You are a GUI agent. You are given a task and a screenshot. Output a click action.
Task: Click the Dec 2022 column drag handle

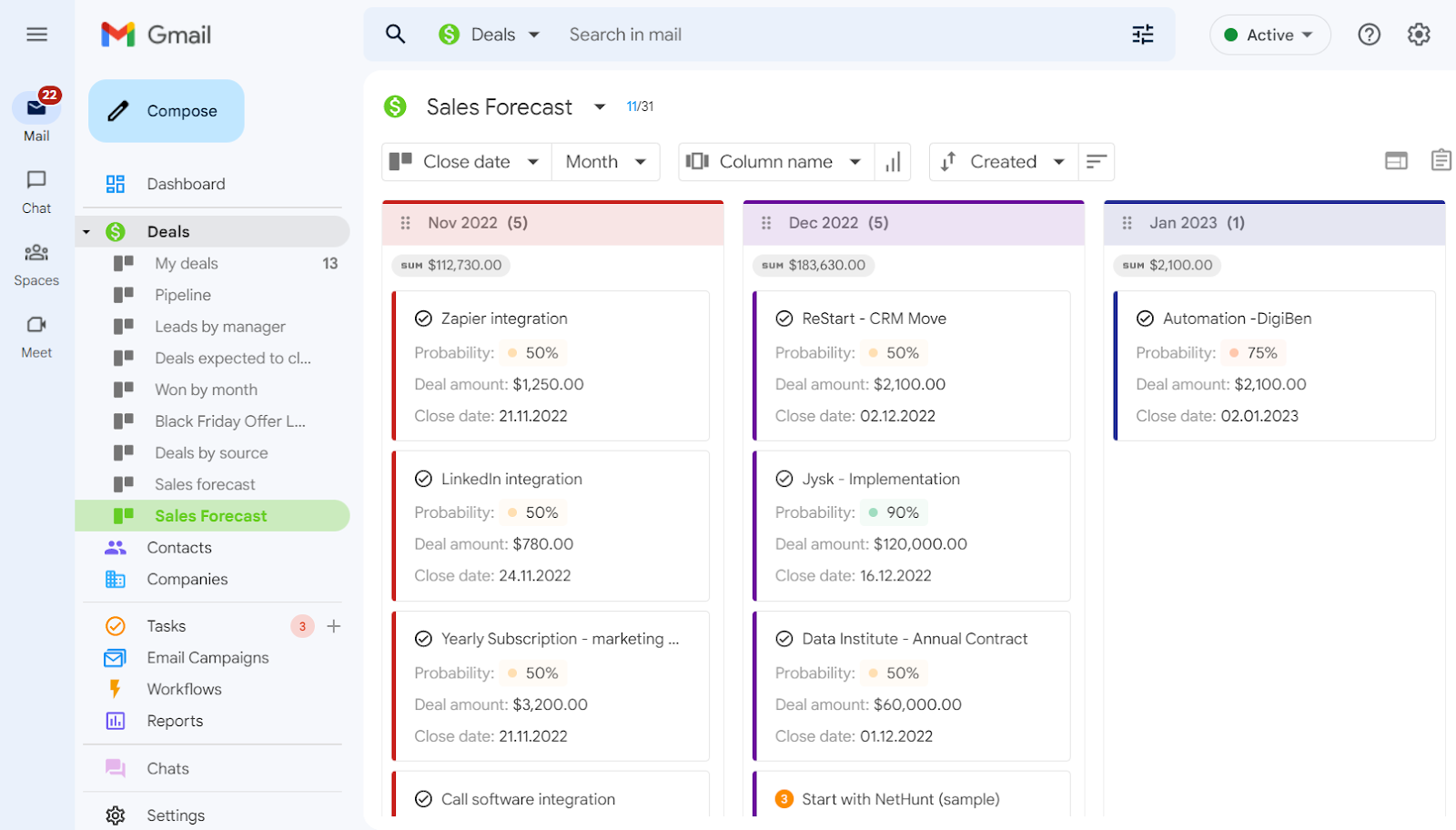click(766, 223)
